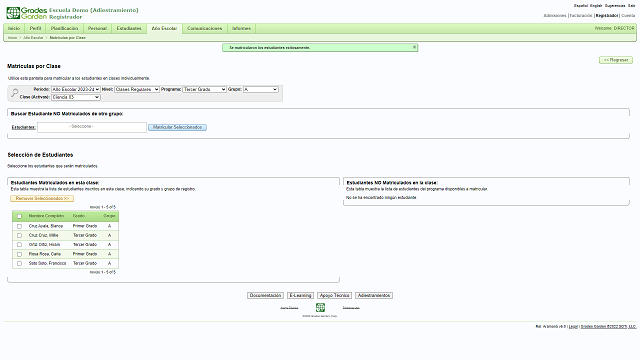Go to the Cuenta module

click(628, 16)
